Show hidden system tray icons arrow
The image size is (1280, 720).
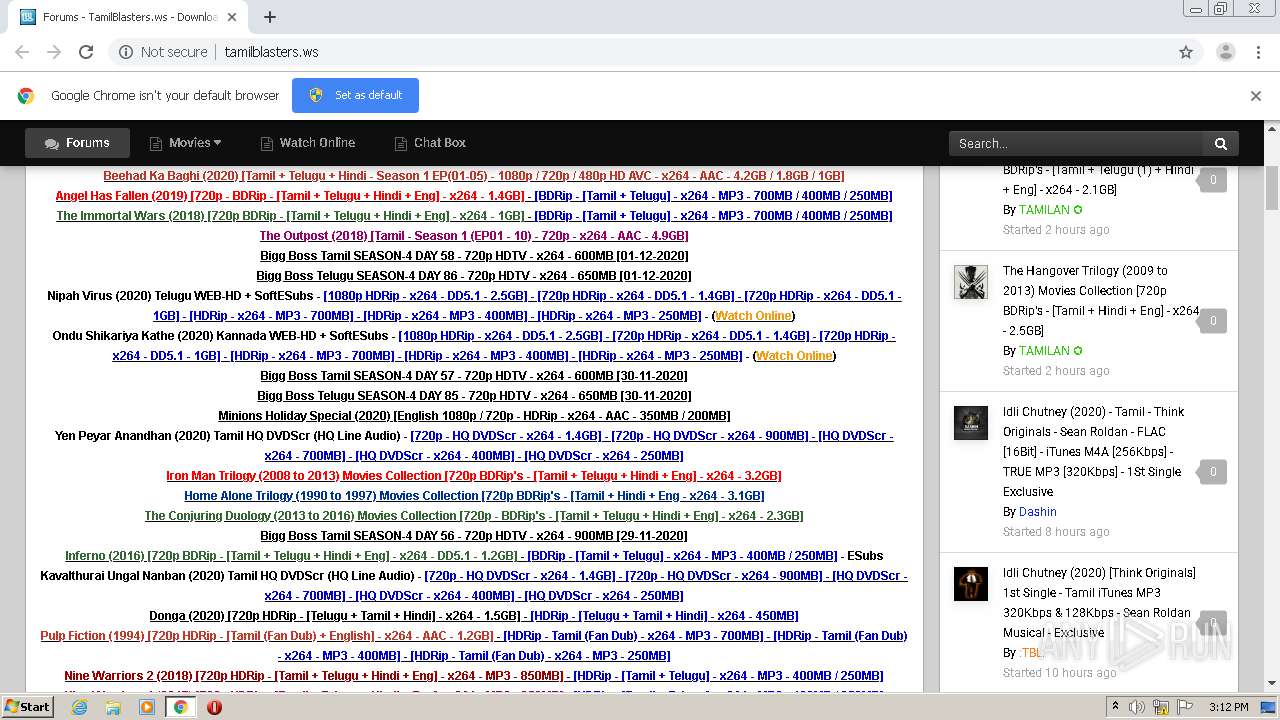(1115, 707)
